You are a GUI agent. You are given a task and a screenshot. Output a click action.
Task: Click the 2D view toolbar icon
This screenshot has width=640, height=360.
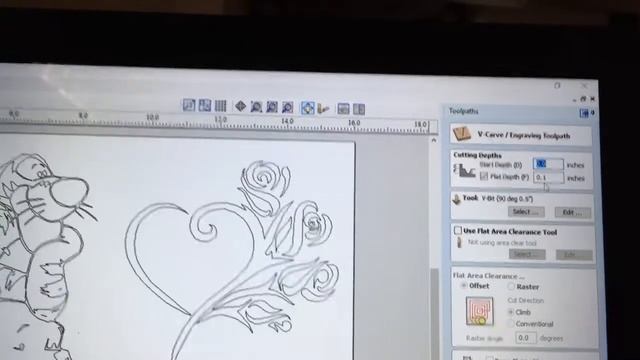pos(189,105)
